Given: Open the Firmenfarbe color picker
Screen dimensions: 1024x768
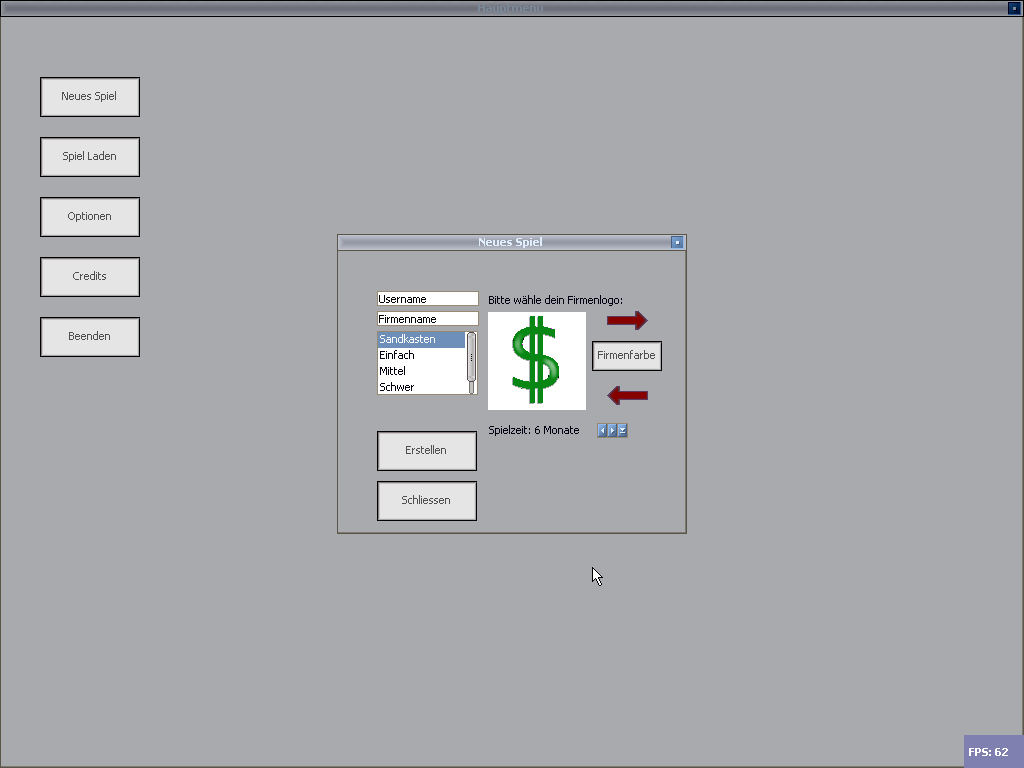Looking at the screenshot, I should tap(627, 356).
